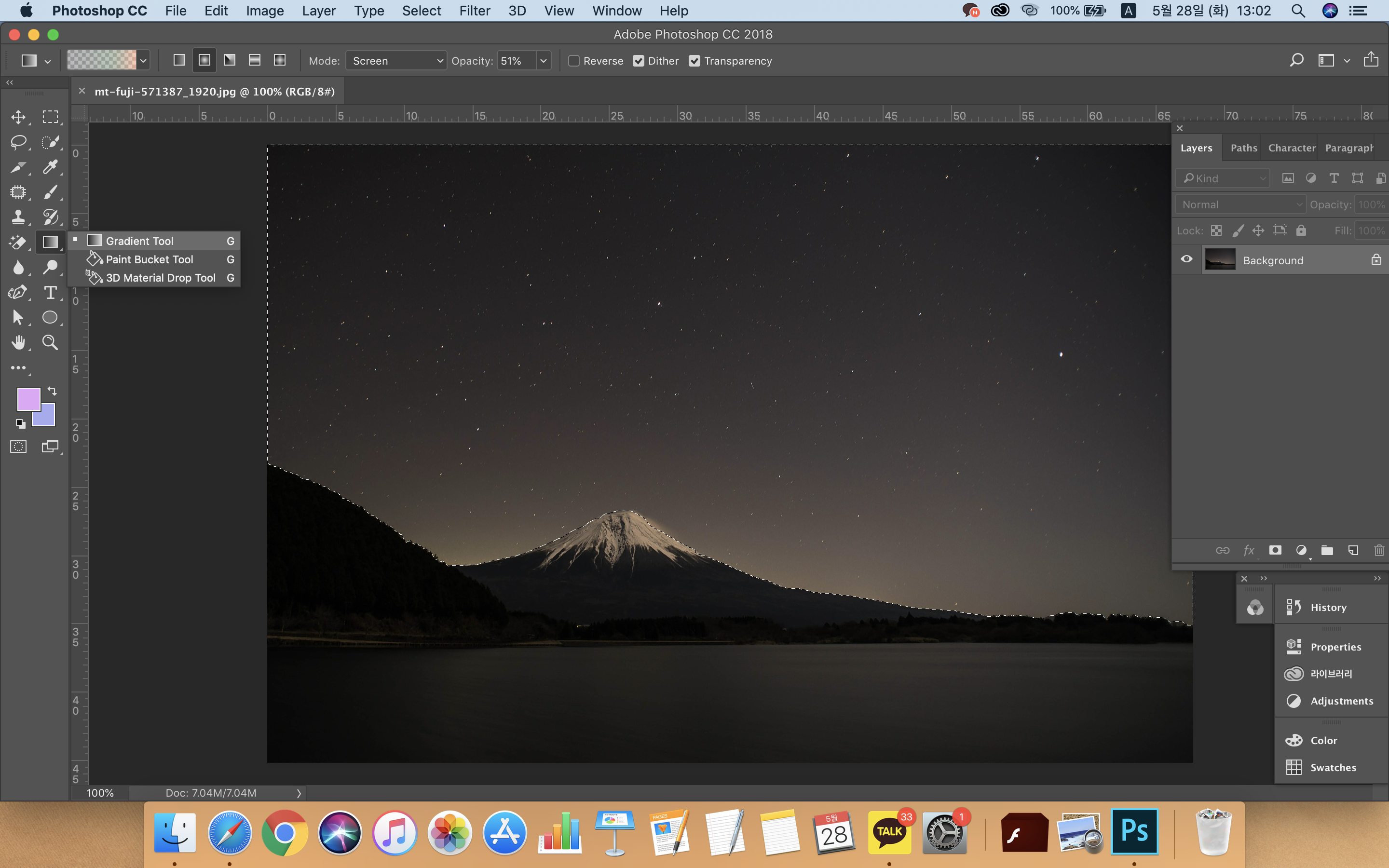Click the Background layer thumbnail
Image resolution: width=1389 pixels, height=868 pixels.
click(x=1220, y=259)
